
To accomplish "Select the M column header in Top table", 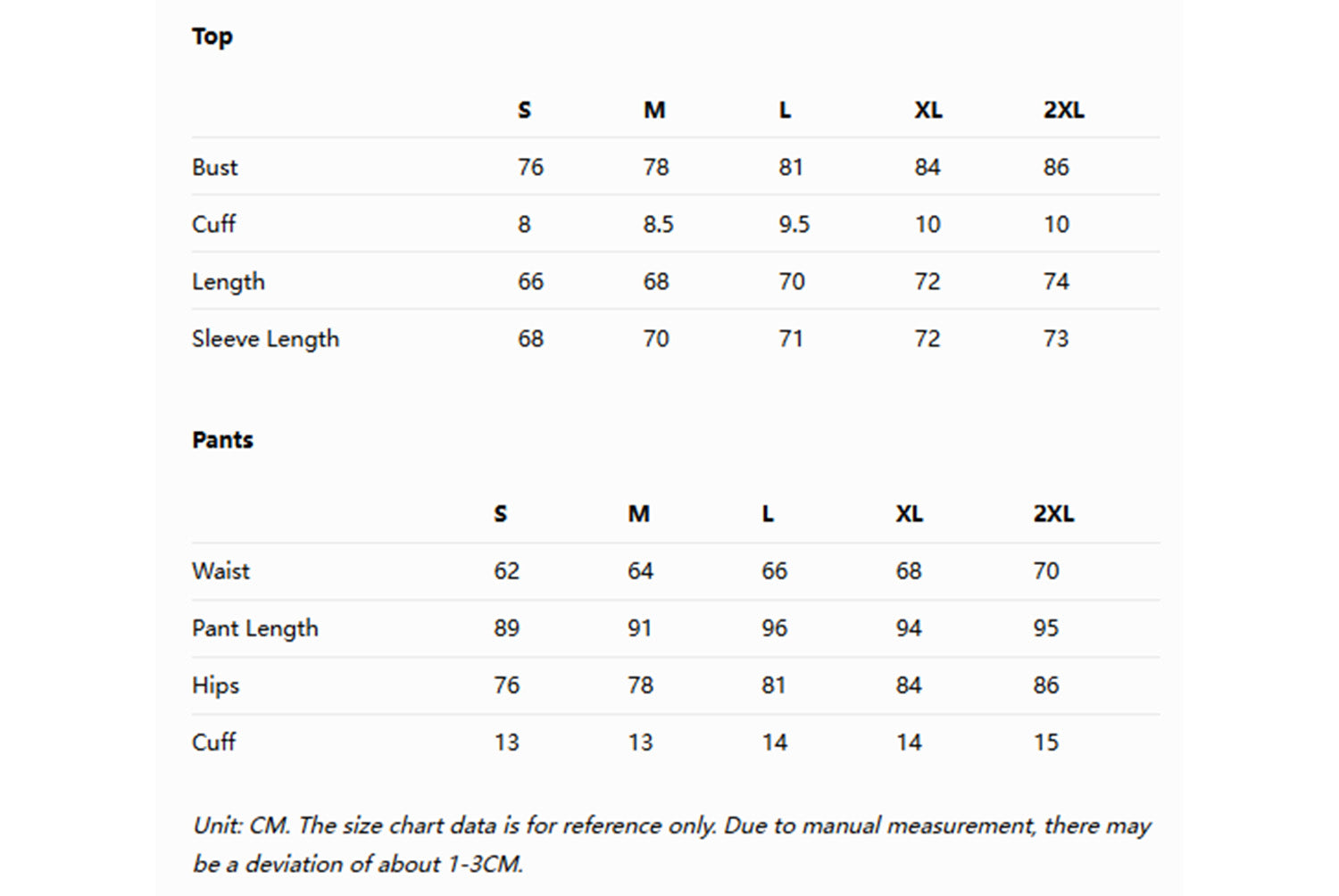I will pyautogui.click(x=654, y=111).
